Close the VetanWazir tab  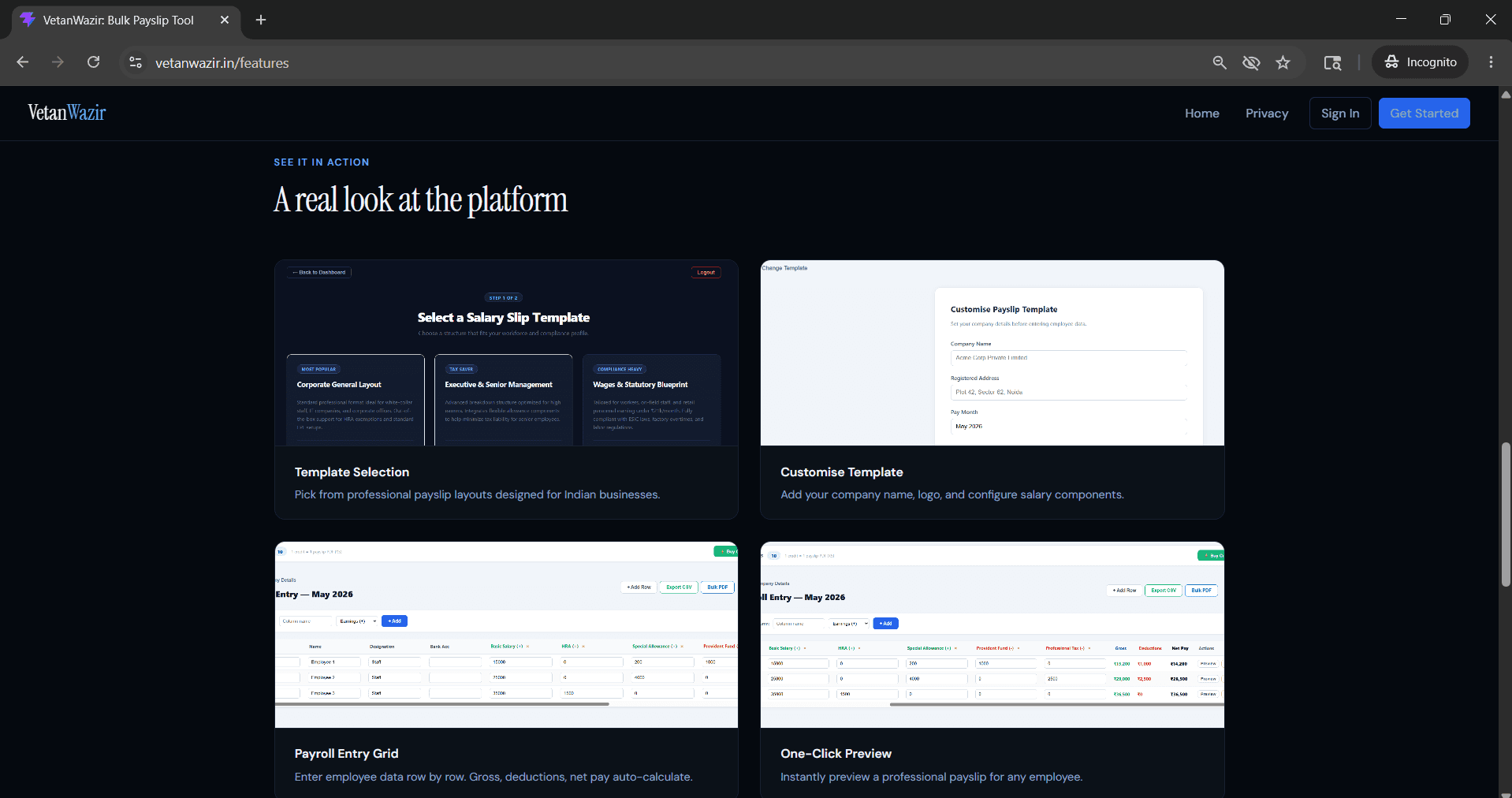click(225, 20)
